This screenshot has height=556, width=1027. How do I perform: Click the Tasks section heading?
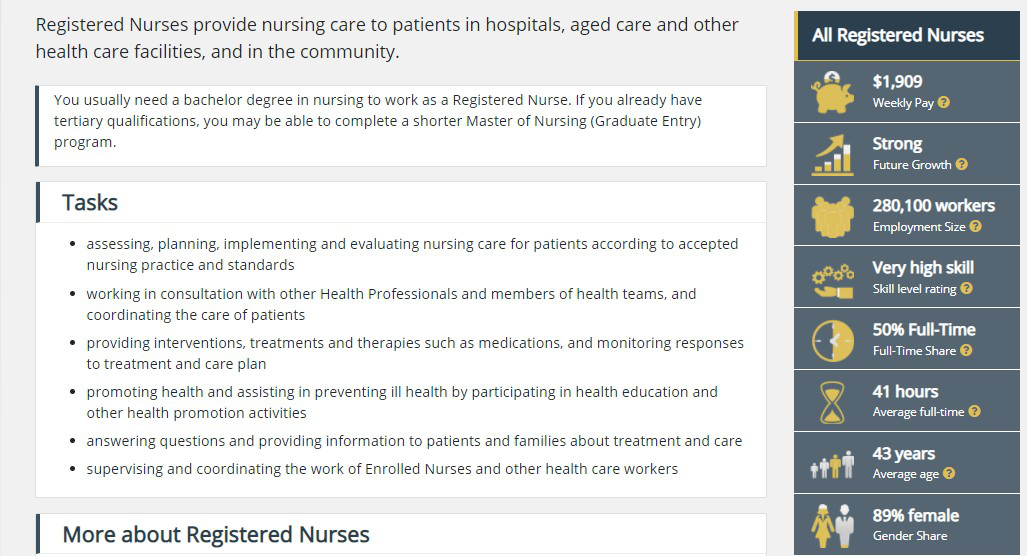(x=90, y=203)
